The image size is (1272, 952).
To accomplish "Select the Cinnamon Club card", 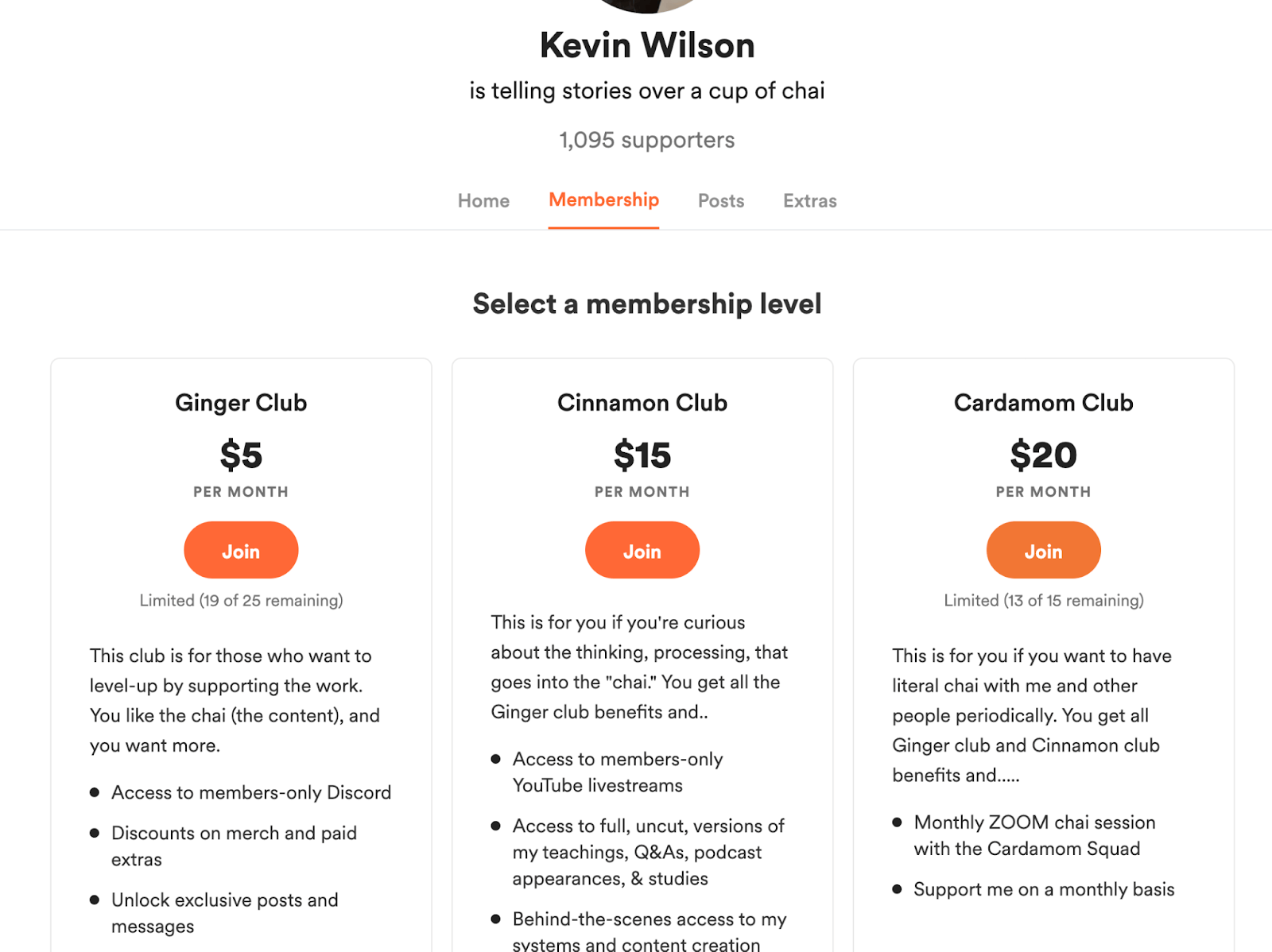I will [642, 652].
